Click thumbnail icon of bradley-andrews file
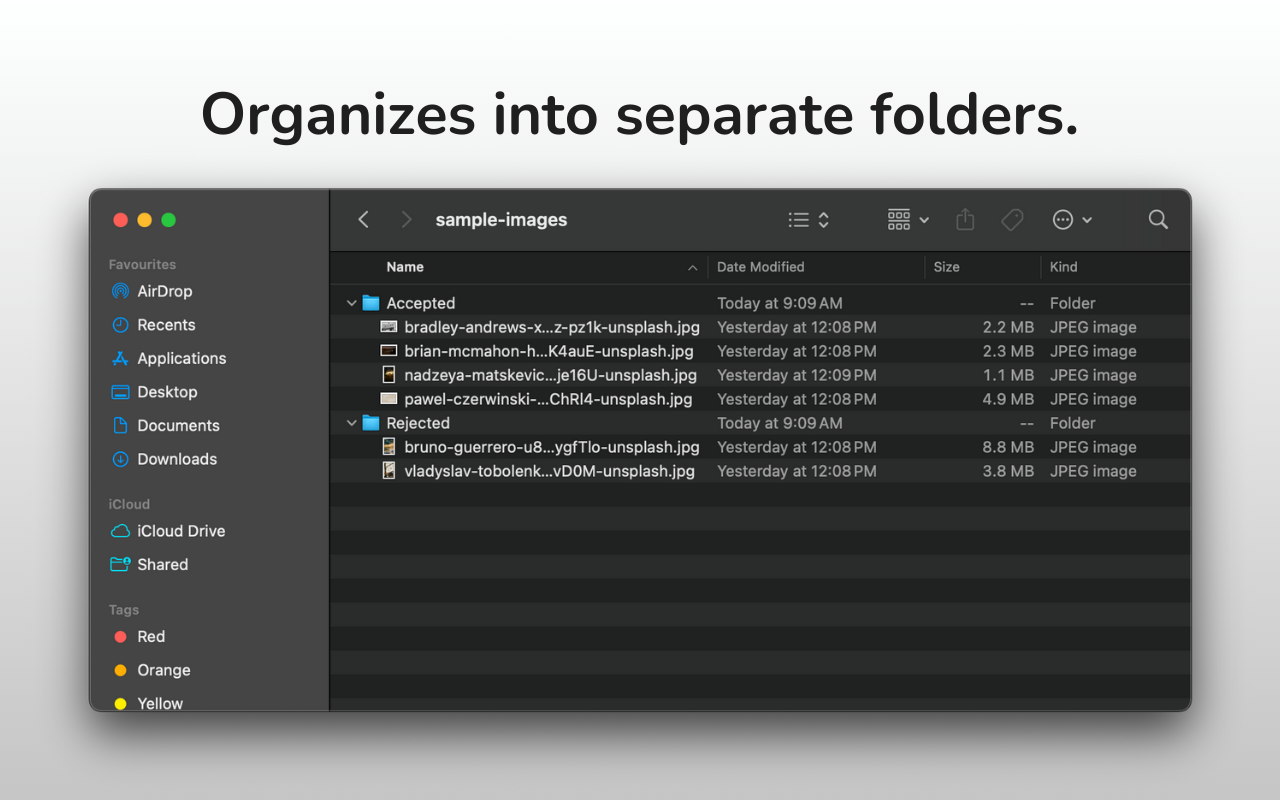 (389, 327)
